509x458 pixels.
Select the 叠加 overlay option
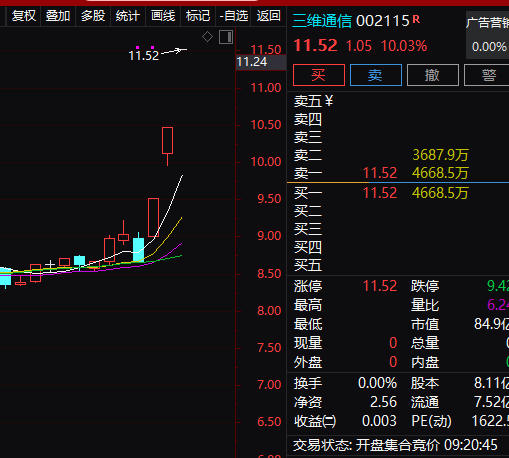[58, 16]
